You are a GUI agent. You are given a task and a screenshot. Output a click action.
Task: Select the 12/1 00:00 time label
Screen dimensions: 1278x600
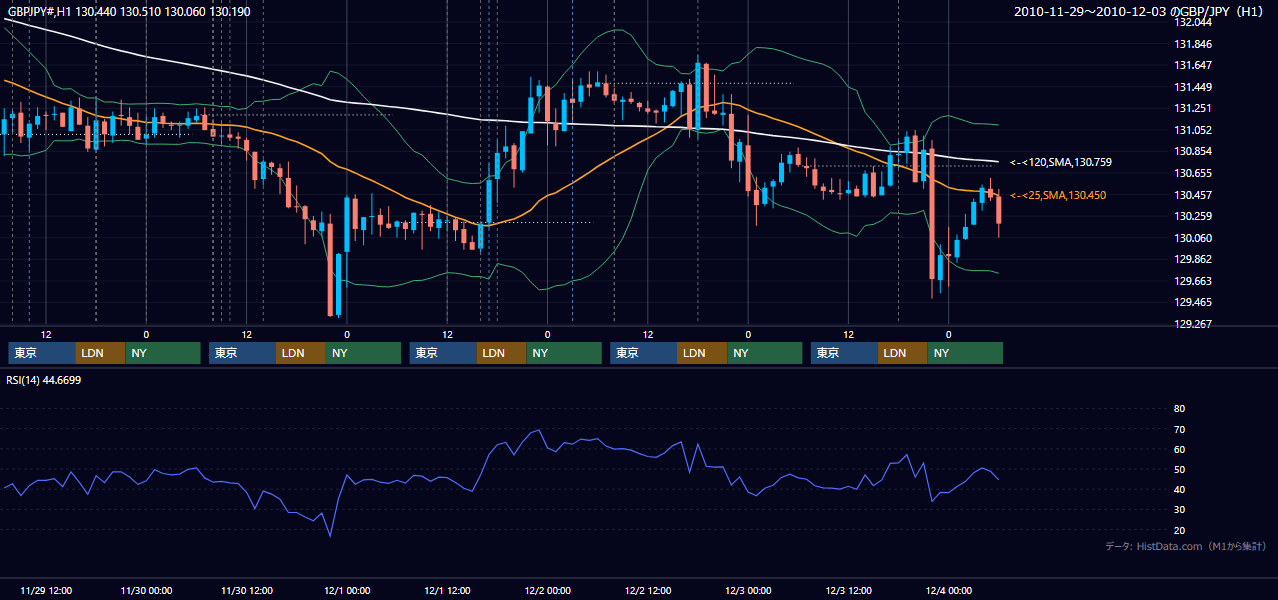click(347, 590)
